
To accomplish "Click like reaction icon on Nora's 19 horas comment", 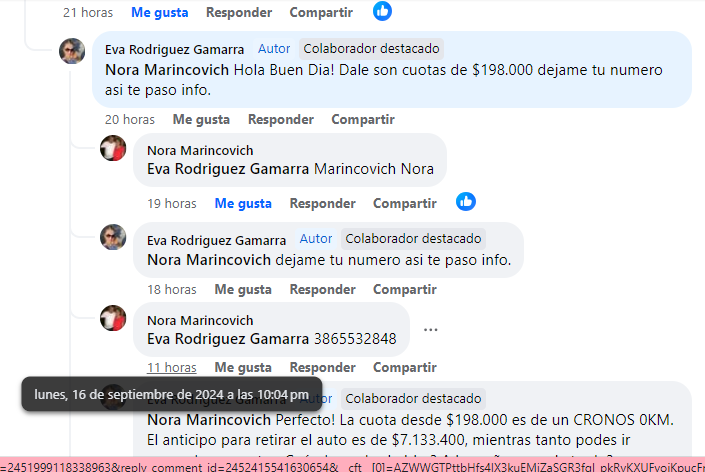I will 466,202.
